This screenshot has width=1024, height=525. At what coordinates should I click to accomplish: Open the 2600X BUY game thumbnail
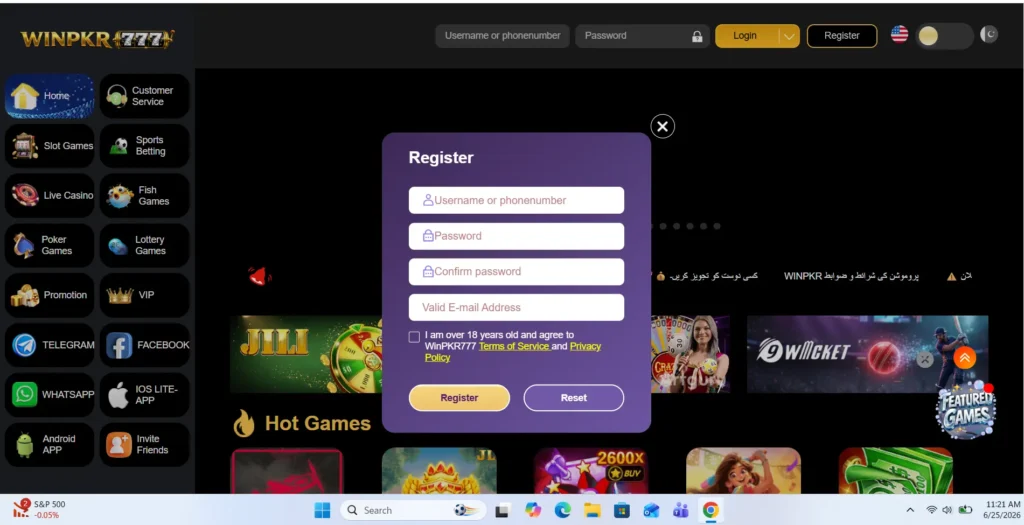pyautogui.click(x=591, y=470)
